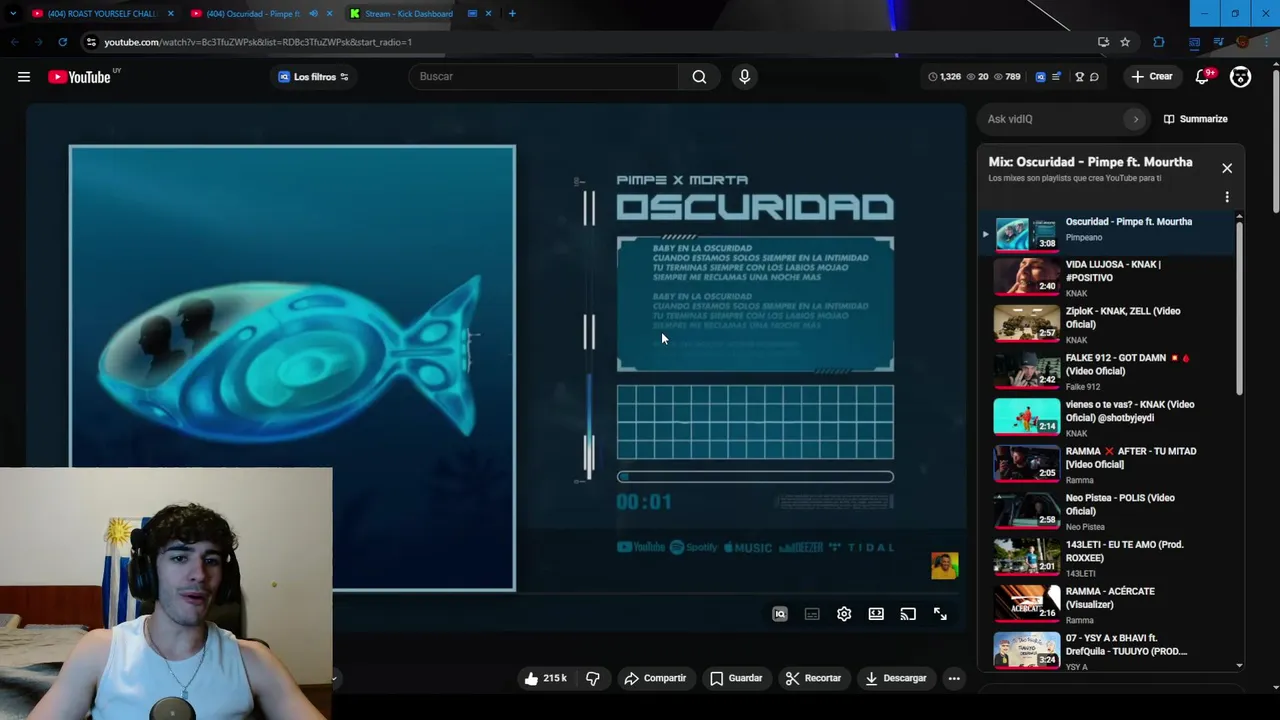Screen dimensions: 1280x720
Task: Mute the Oscuridad tab audio icon
Action: tap(313, 14)
